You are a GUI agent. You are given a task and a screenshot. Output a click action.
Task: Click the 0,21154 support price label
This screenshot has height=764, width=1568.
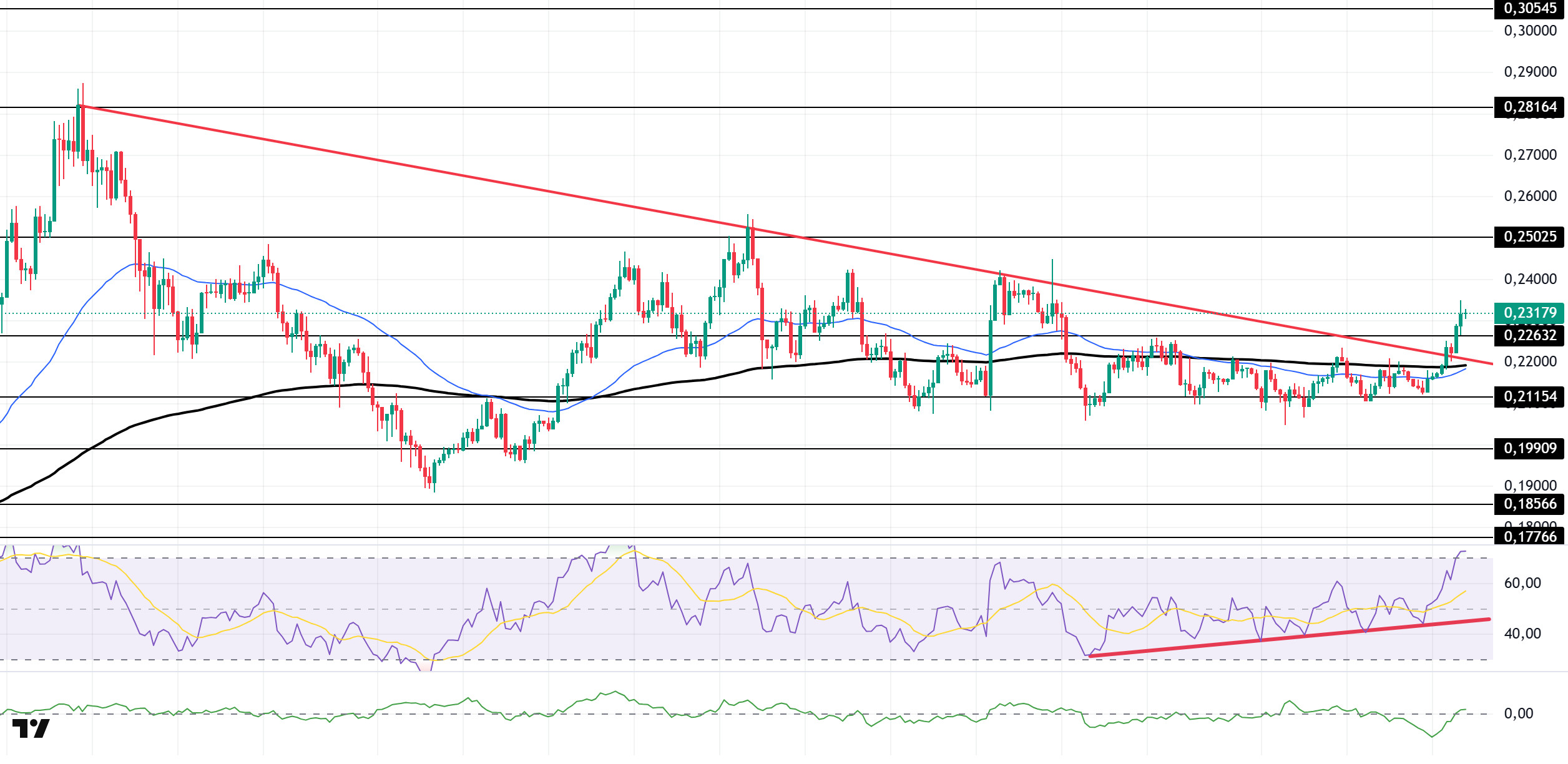pos(1531,397)
